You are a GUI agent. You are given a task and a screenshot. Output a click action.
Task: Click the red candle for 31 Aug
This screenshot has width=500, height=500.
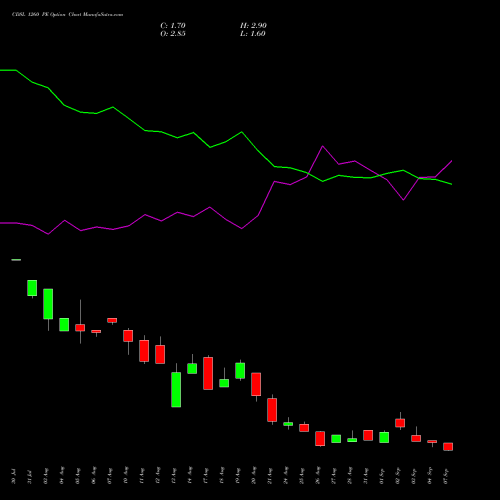click(x=368, y=435)
